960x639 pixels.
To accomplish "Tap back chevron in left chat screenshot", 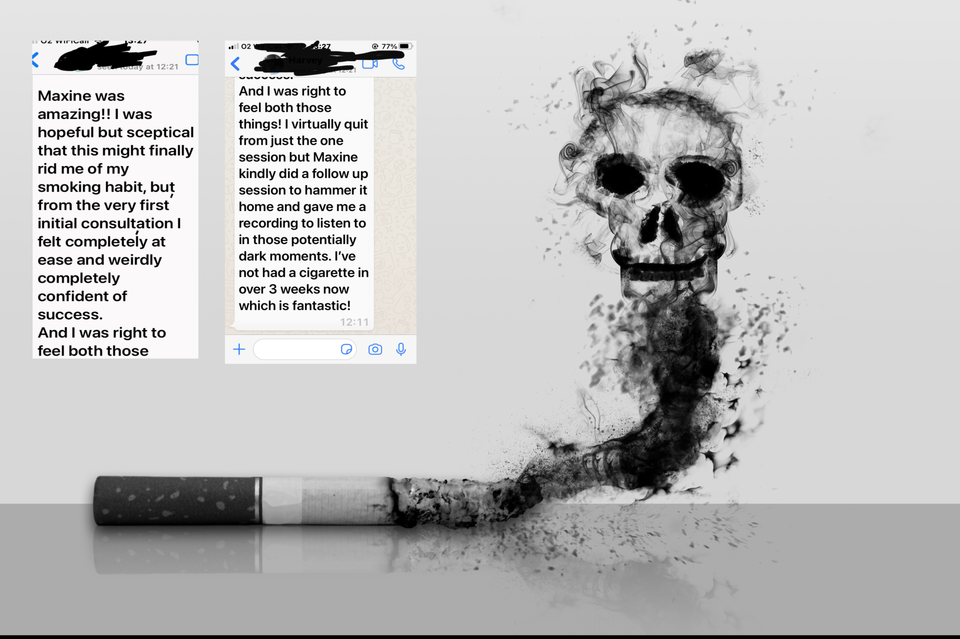I will (x=36, y=60).
